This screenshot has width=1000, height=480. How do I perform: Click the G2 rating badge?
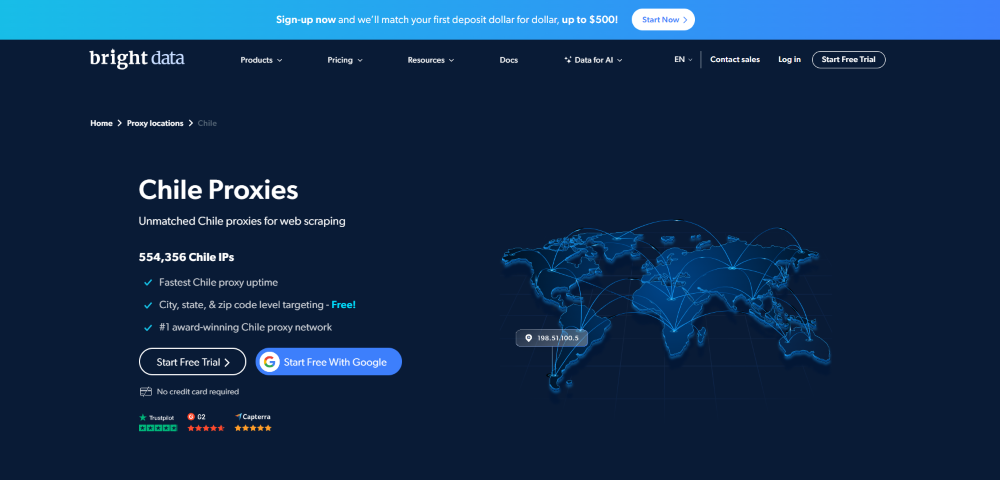coord(205,422)
